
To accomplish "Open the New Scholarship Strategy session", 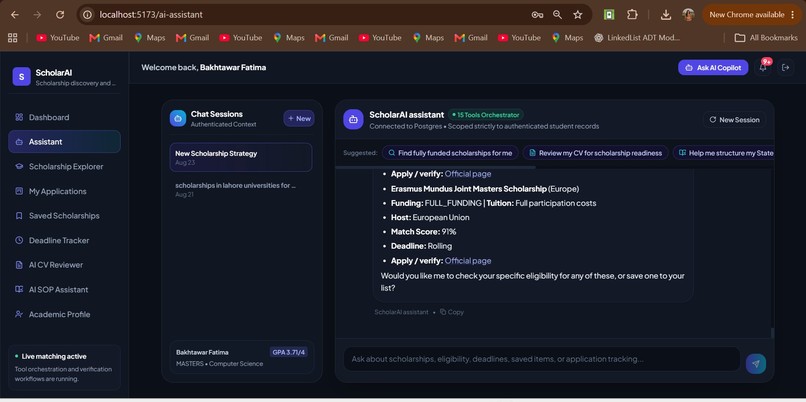I will pyautogui.click(x=241, y=157).
